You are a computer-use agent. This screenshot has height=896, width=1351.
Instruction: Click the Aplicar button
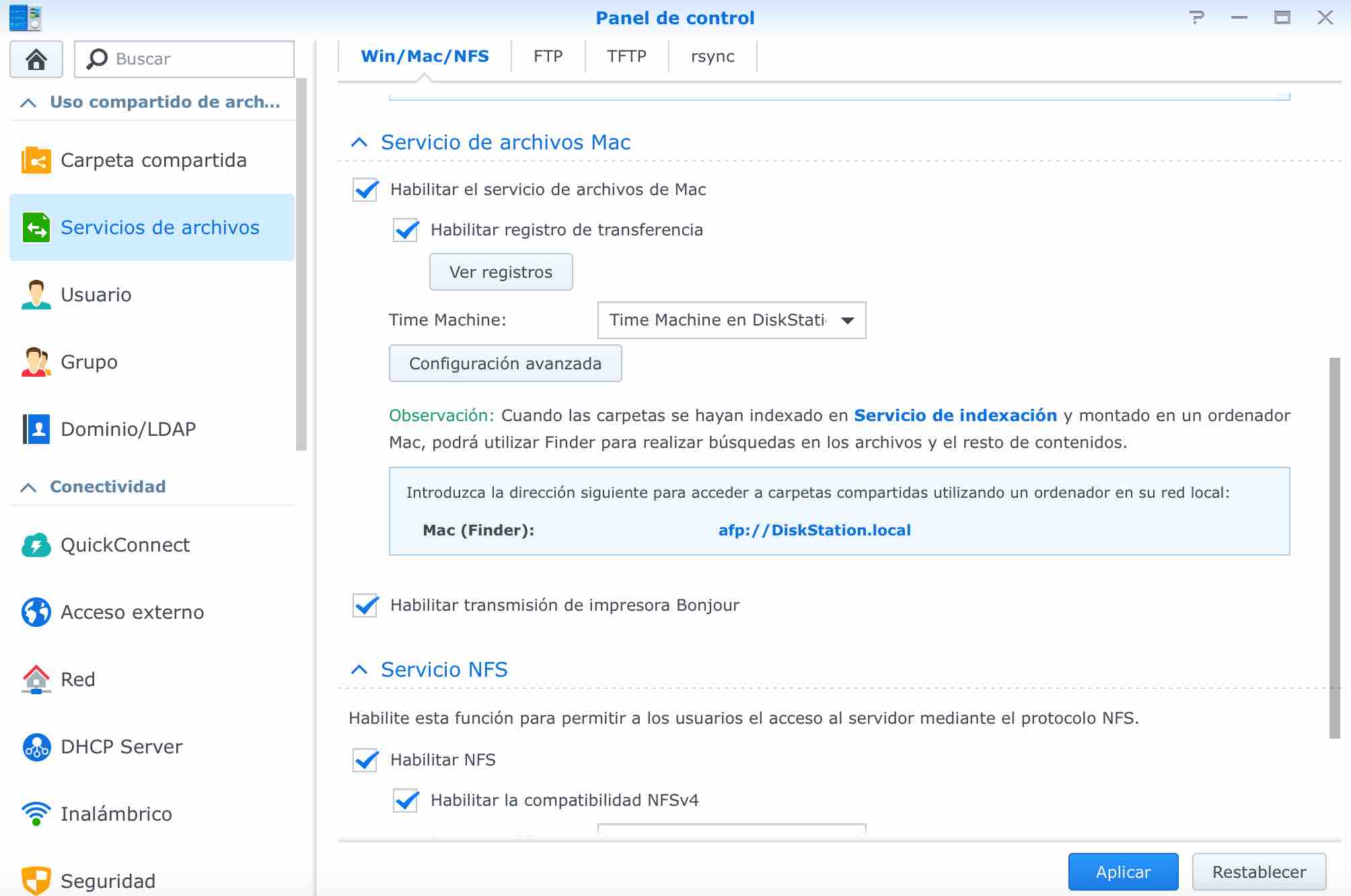coord(1122,872)
